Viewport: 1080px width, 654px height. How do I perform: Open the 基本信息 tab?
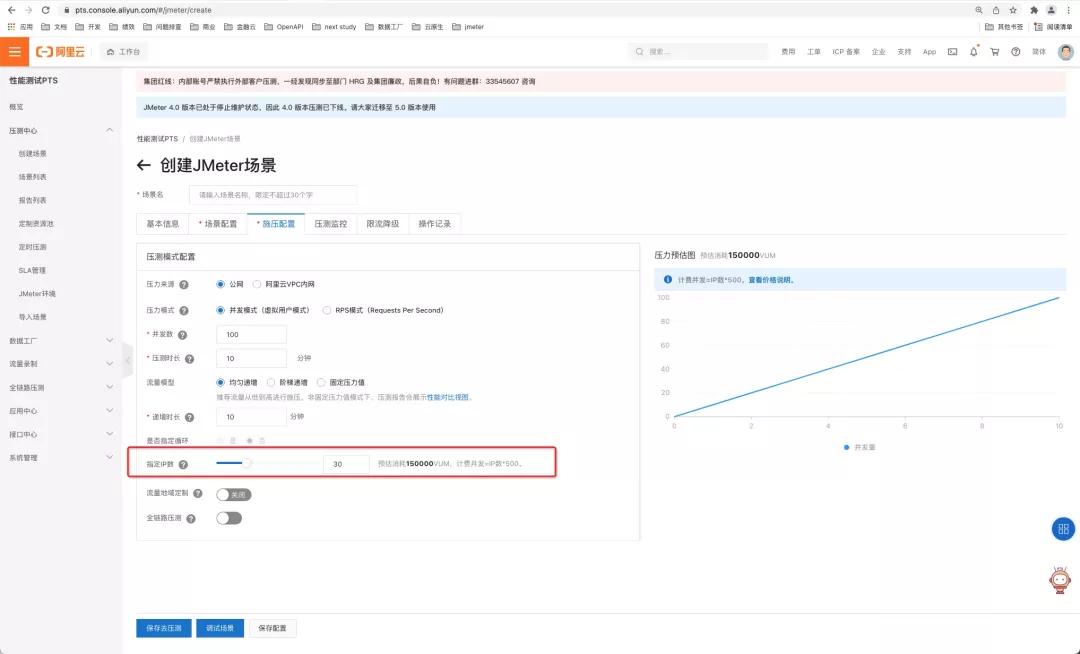(x=161, y=225)
